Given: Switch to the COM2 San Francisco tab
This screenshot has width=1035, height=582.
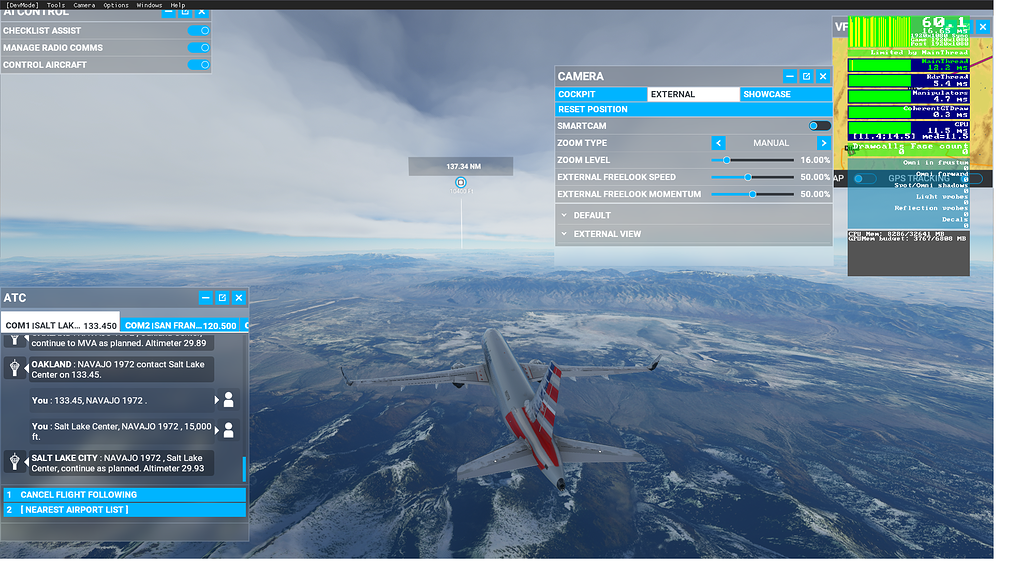Looking at the screenshot, I should (x=180, y=324).
